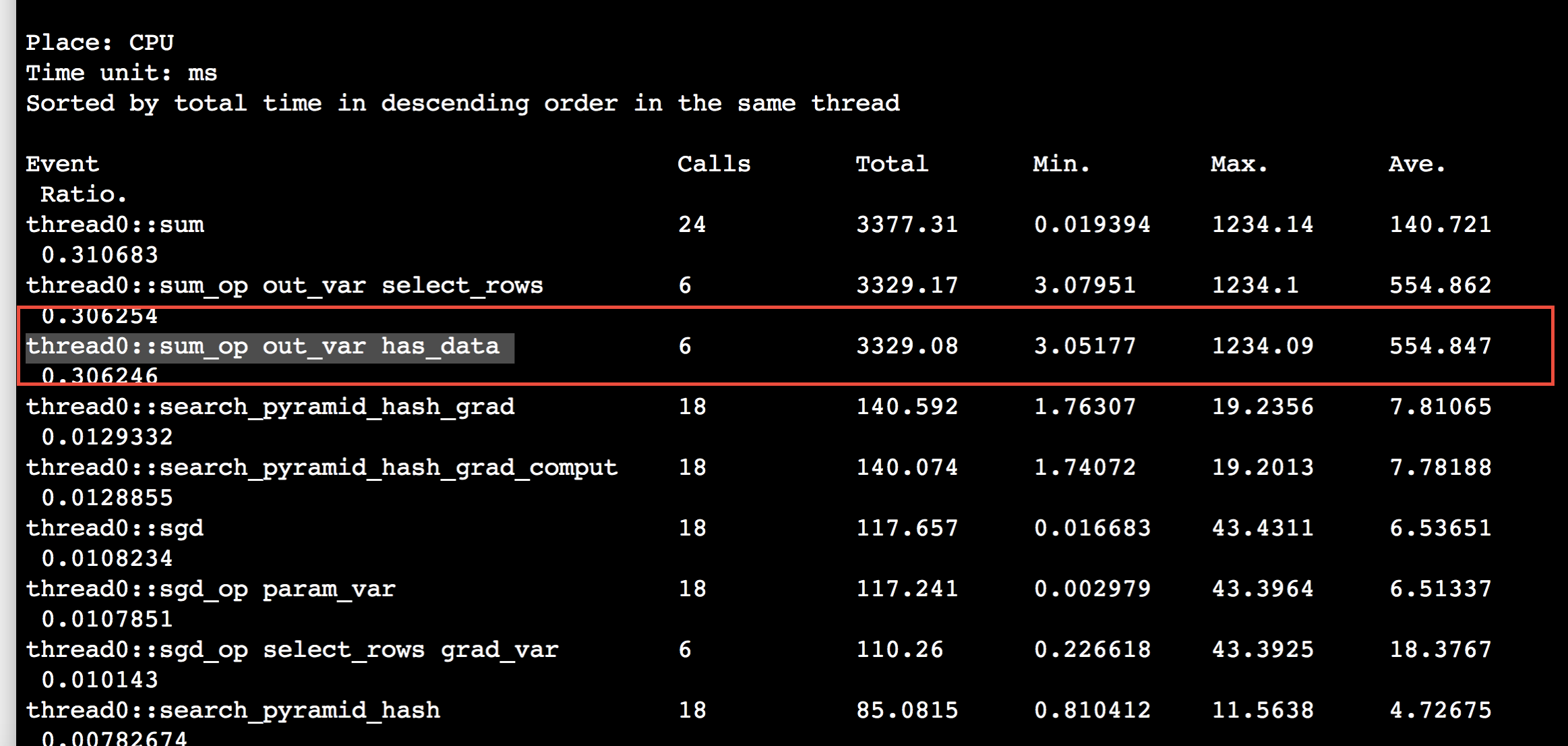Click thread0::sgd_op param_var entry
This screenshot has width=1568, height=746.
coord(210,589)
